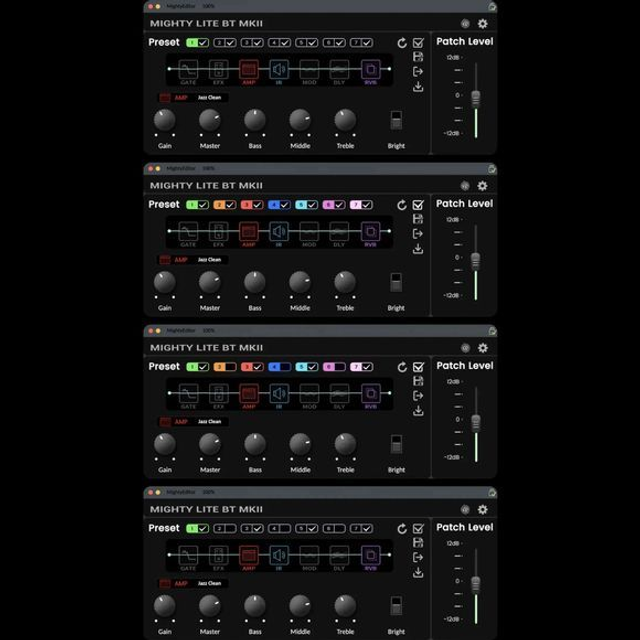Select the IR speaker block in the topmost window
Viewport: 640px width, 640px height.
(279, 69)
